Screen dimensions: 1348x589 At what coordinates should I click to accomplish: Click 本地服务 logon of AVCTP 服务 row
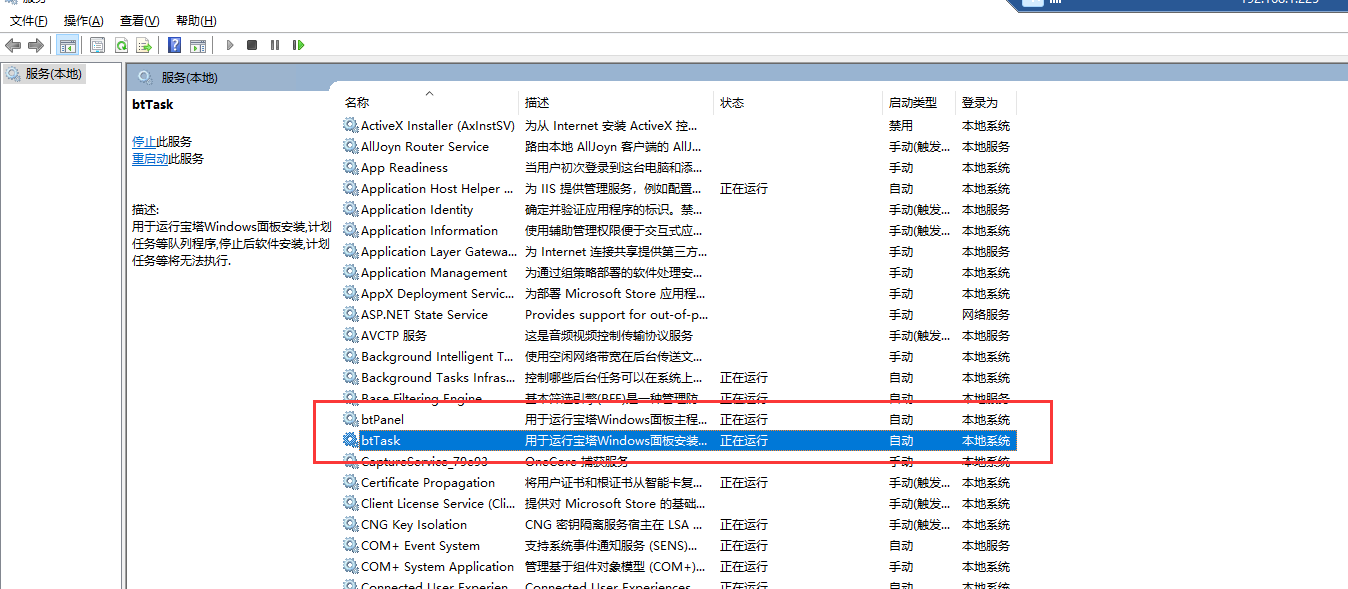click(x=986, y=336)
